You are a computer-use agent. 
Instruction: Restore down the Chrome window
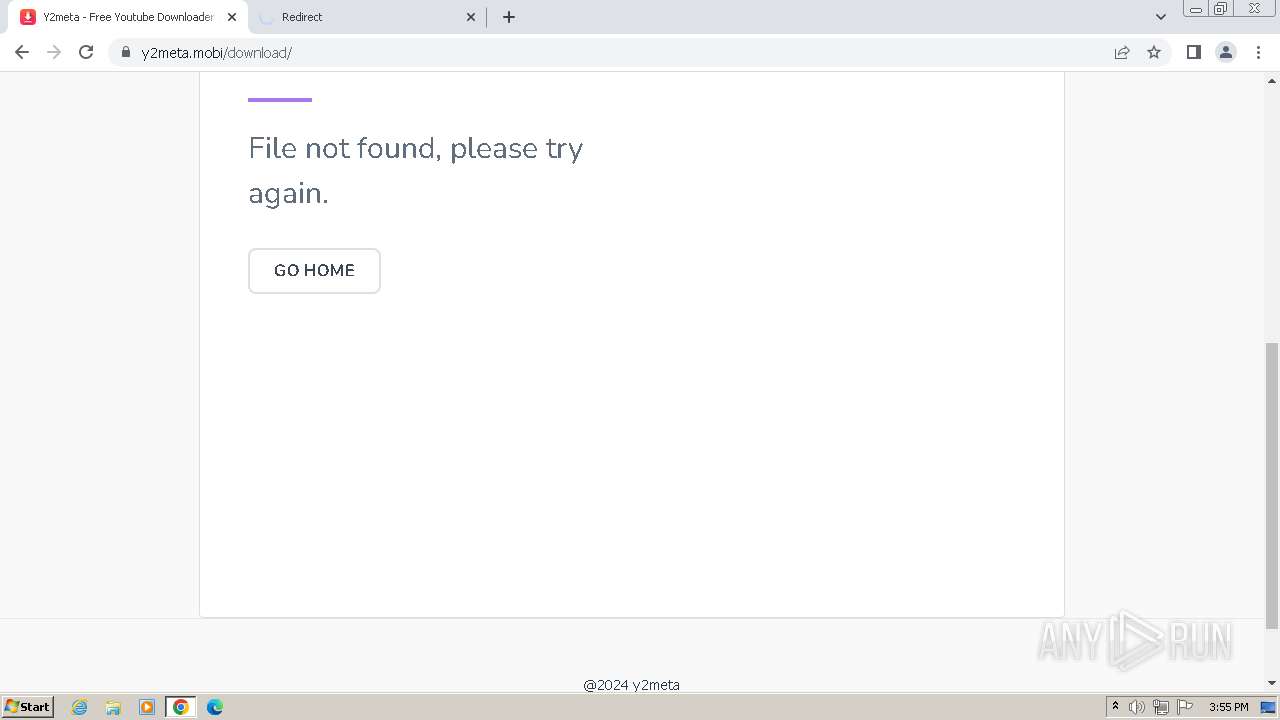pos(1221,9)
